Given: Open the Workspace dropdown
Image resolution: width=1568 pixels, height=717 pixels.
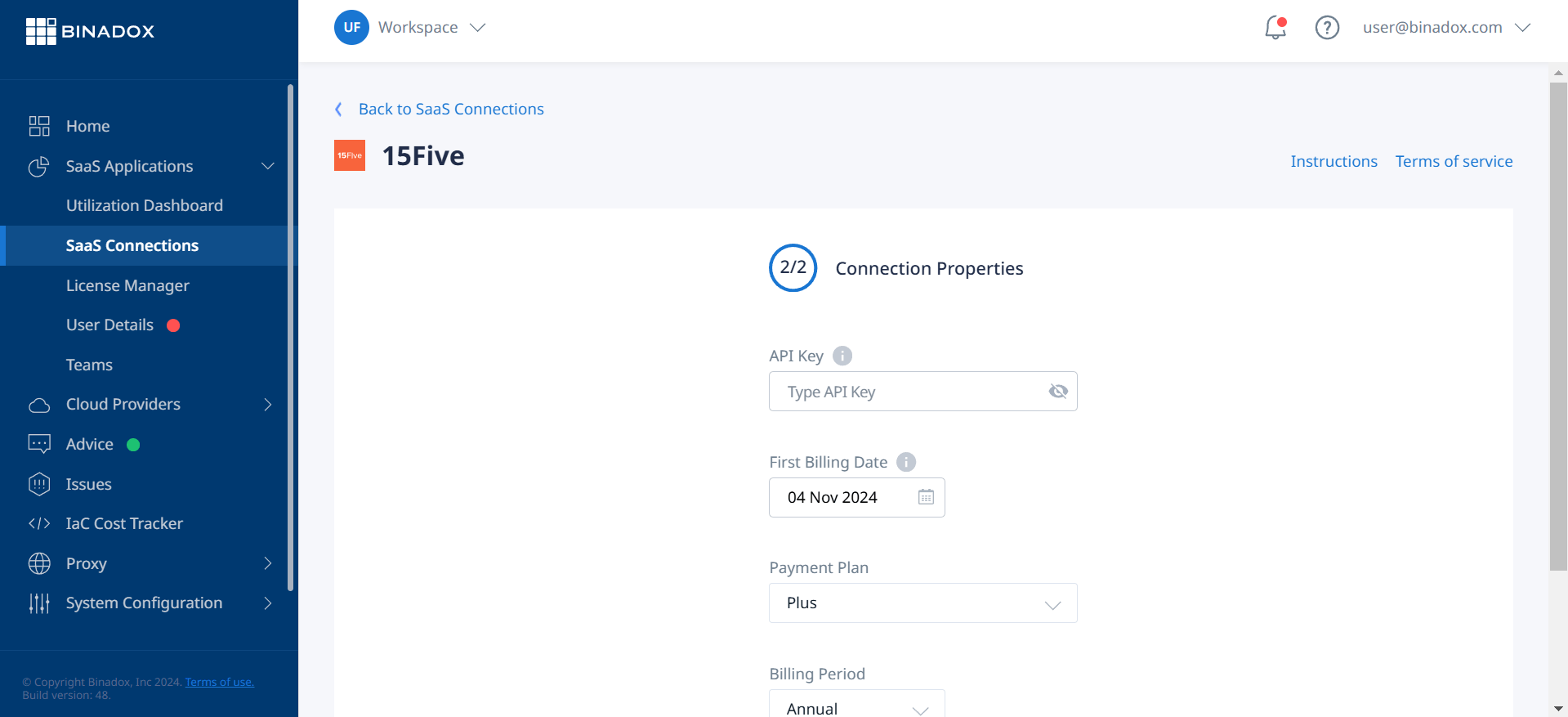Looking at the screenshot, I should coord(431,28).
